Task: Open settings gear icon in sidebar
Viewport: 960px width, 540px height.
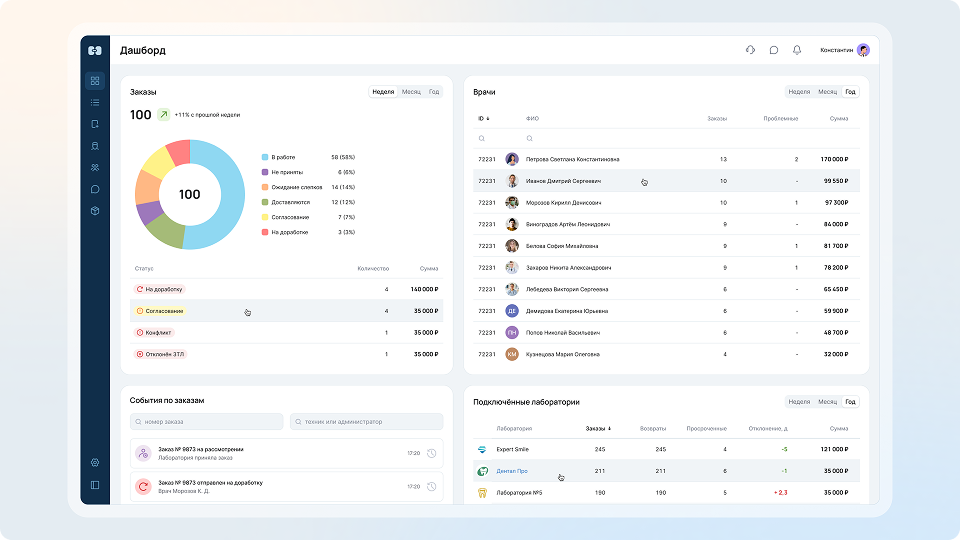Action: 95,463
